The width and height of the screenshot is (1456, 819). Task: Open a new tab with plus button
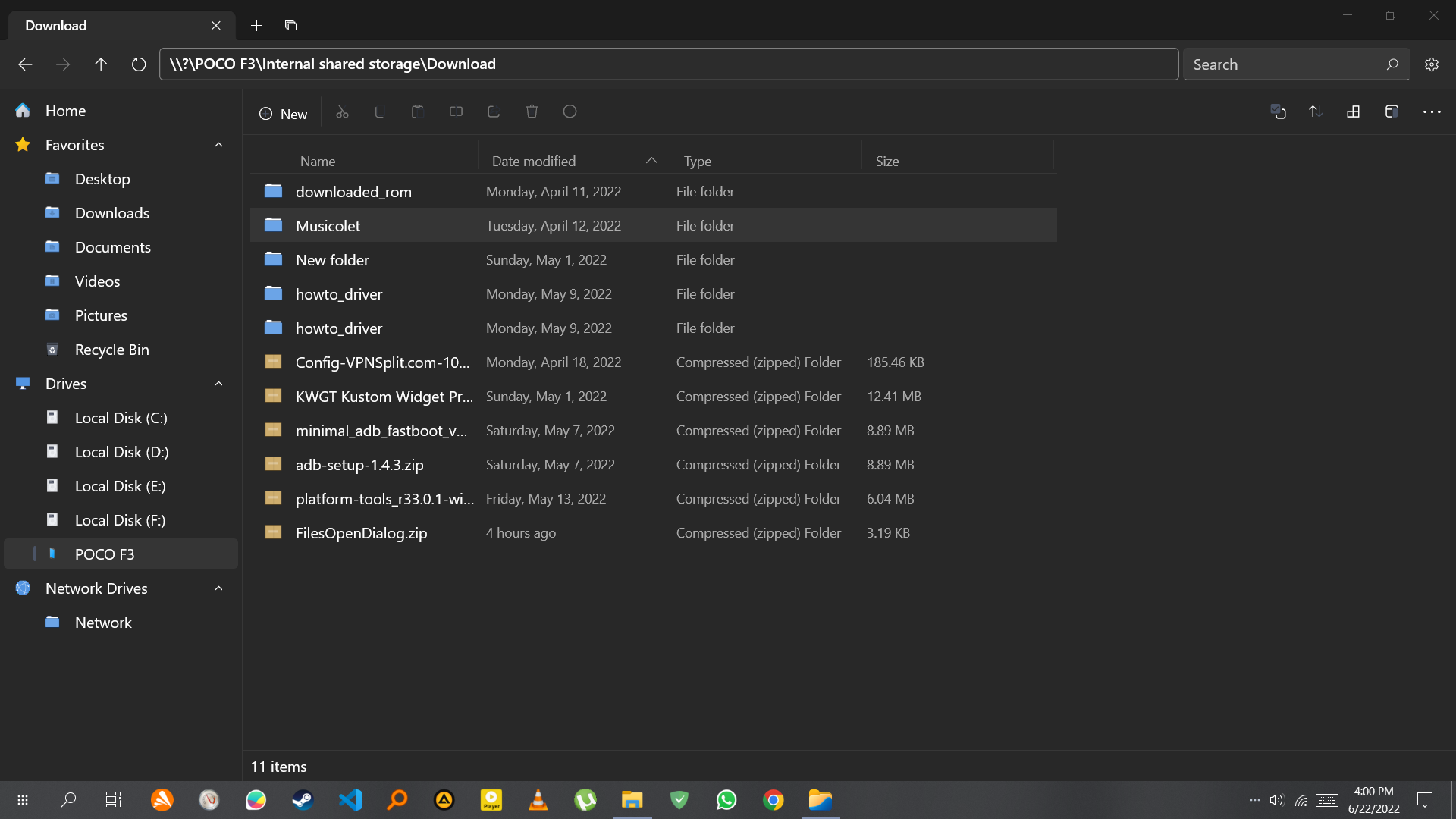click(x=256, y=26)
